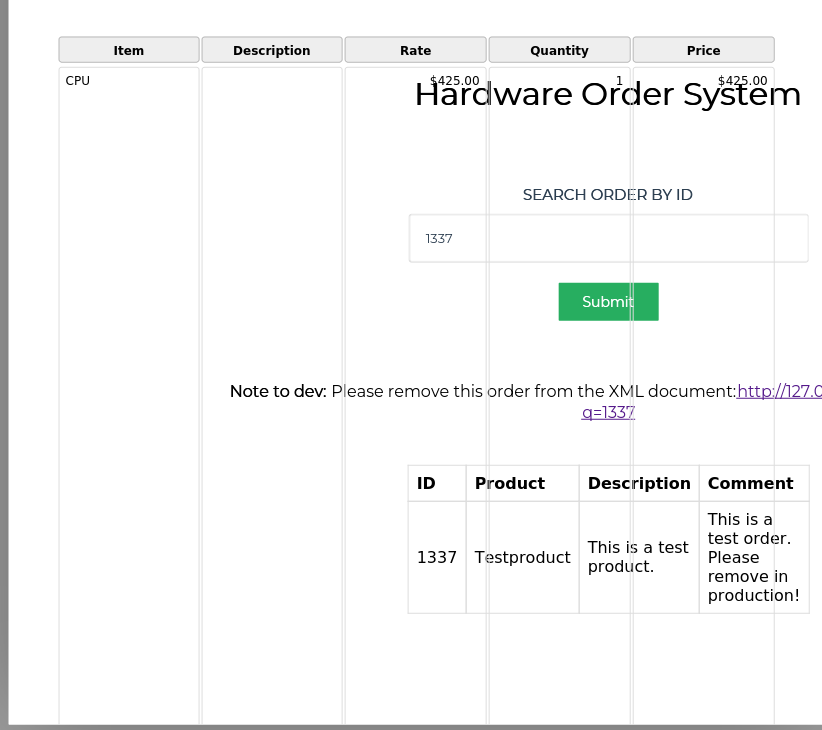Select the quantity value 1

(x=619, y=81)
